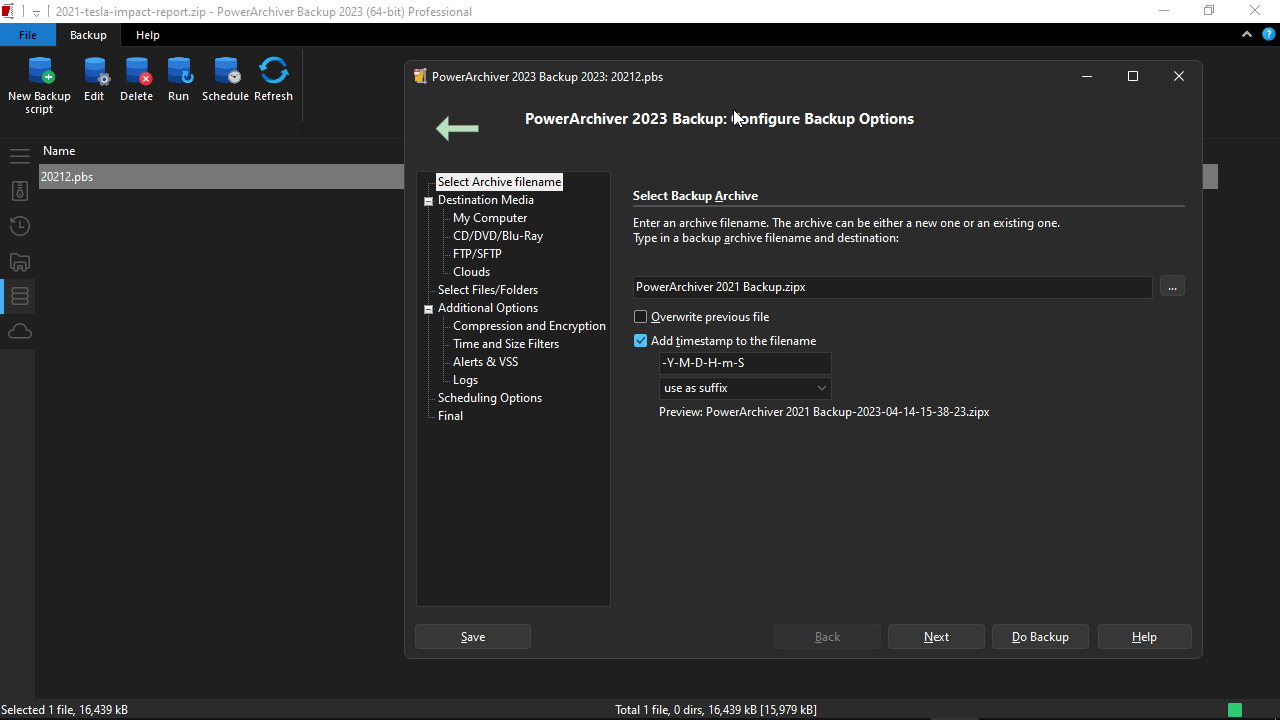Open the File menu
Screen dimensions: 1280x720
coord(27,34)
